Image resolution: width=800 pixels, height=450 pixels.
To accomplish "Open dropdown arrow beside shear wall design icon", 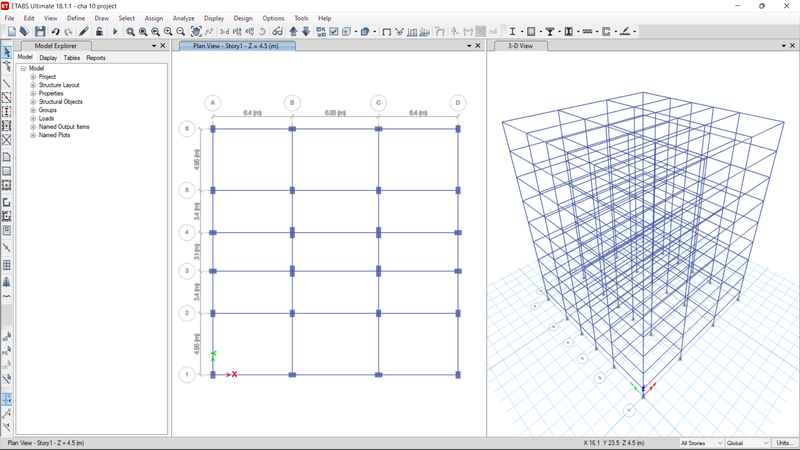I will click(x=616, y=32).
